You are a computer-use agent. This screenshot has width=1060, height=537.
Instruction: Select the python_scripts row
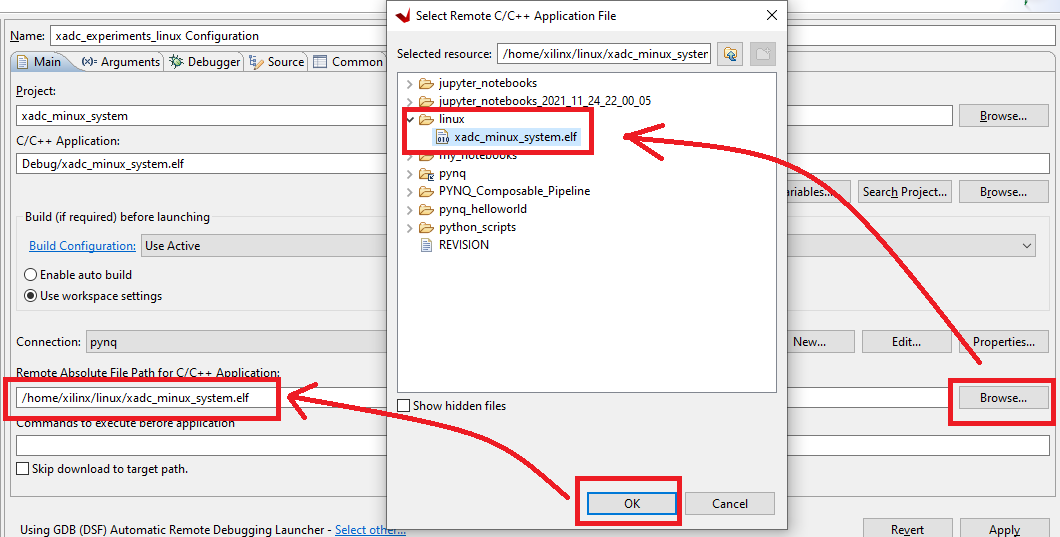click(477, 227)
